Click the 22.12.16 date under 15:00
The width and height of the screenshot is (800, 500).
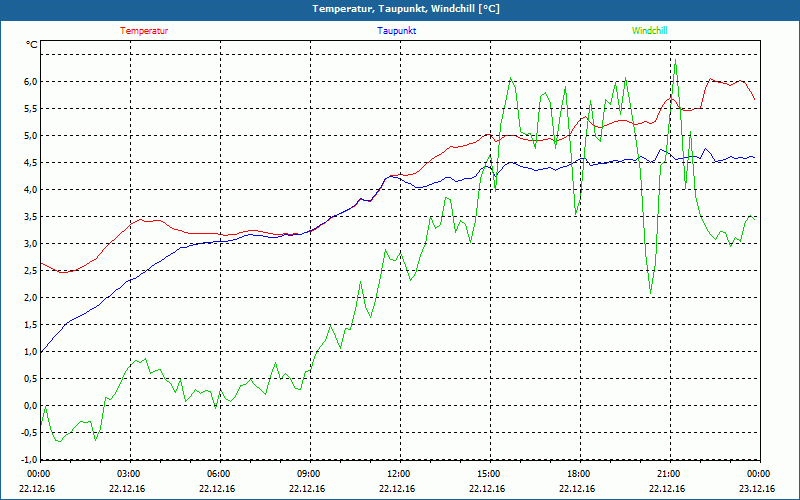488,489
